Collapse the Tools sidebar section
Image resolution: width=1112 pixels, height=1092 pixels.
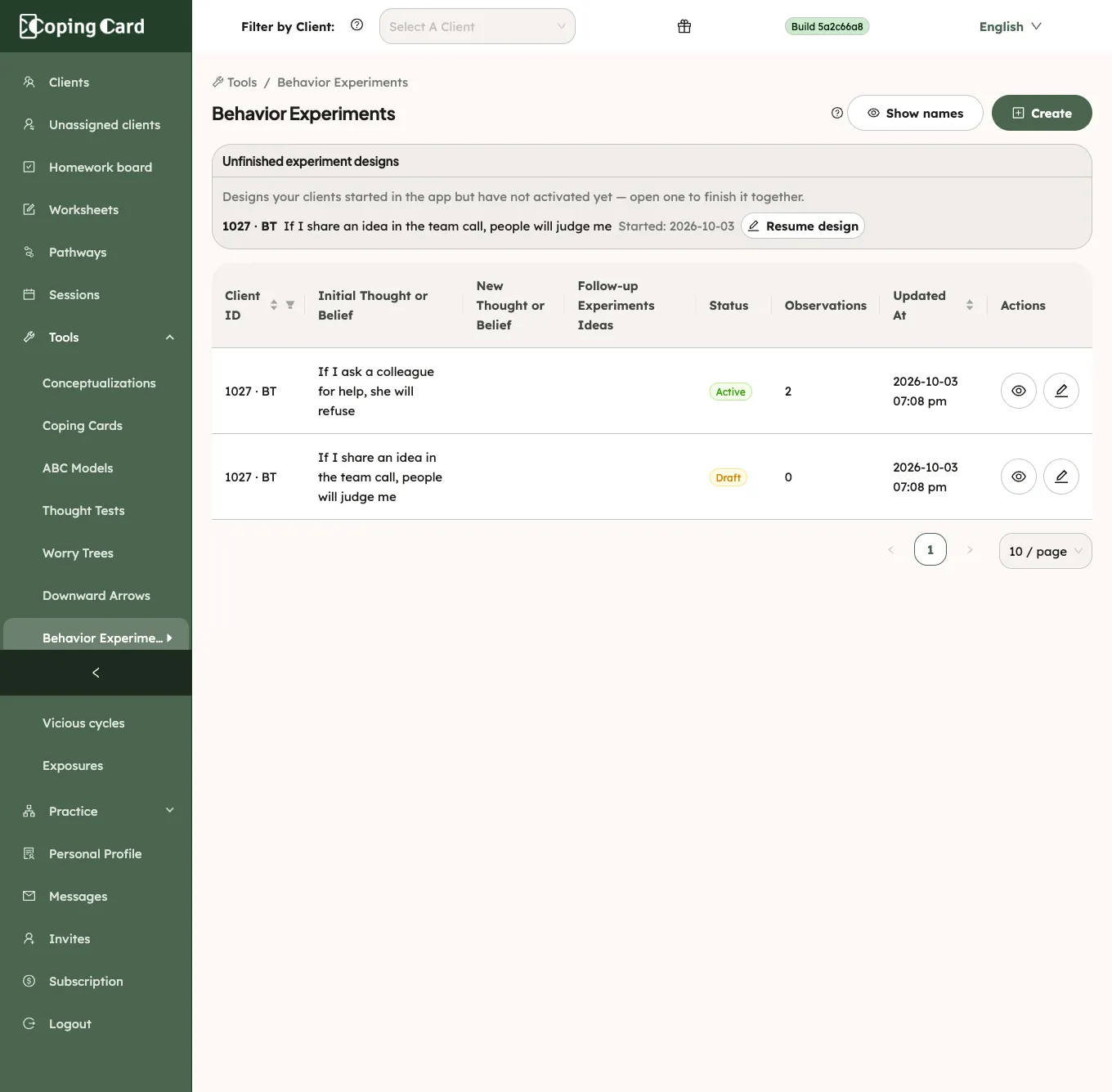pos(96,337)
